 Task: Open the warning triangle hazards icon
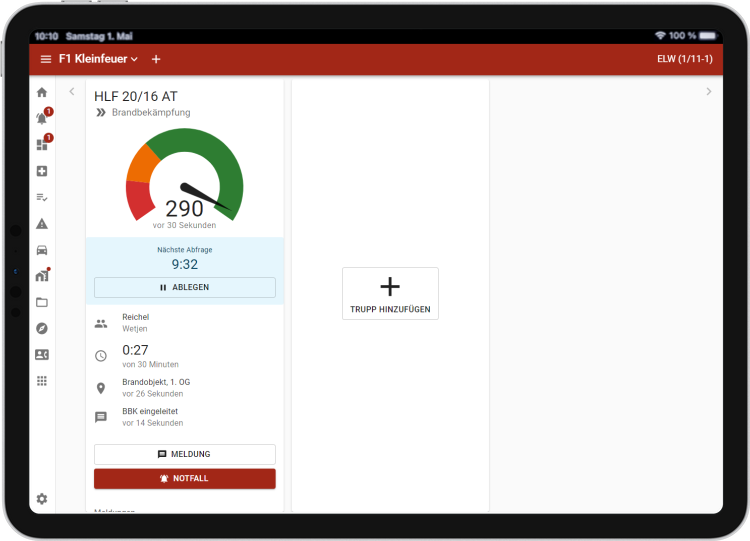point(42,223)
